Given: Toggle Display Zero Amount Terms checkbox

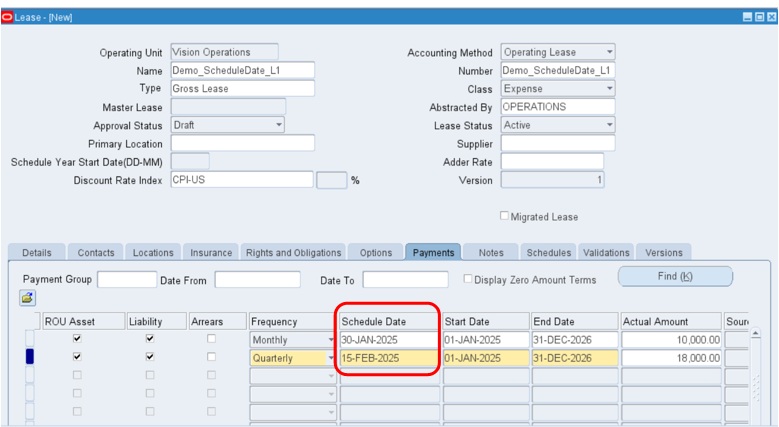Looking at the screenshot, I should coord(468,280).
